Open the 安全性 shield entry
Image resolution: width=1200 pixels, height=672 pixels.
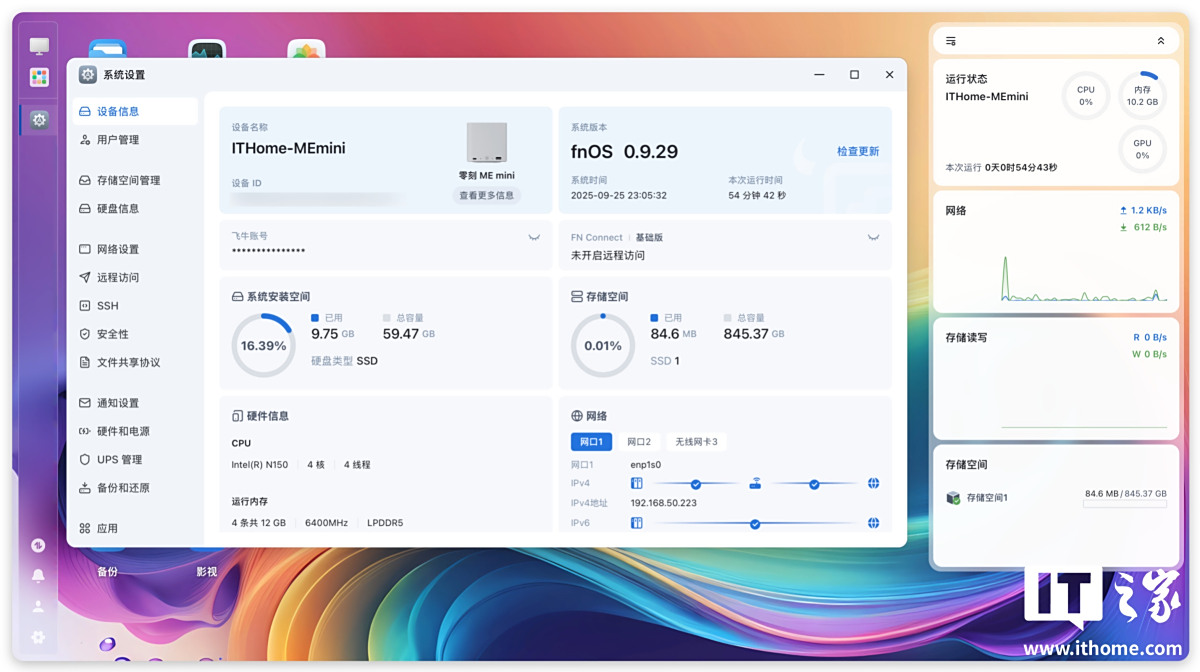click(x=112, y=334)
